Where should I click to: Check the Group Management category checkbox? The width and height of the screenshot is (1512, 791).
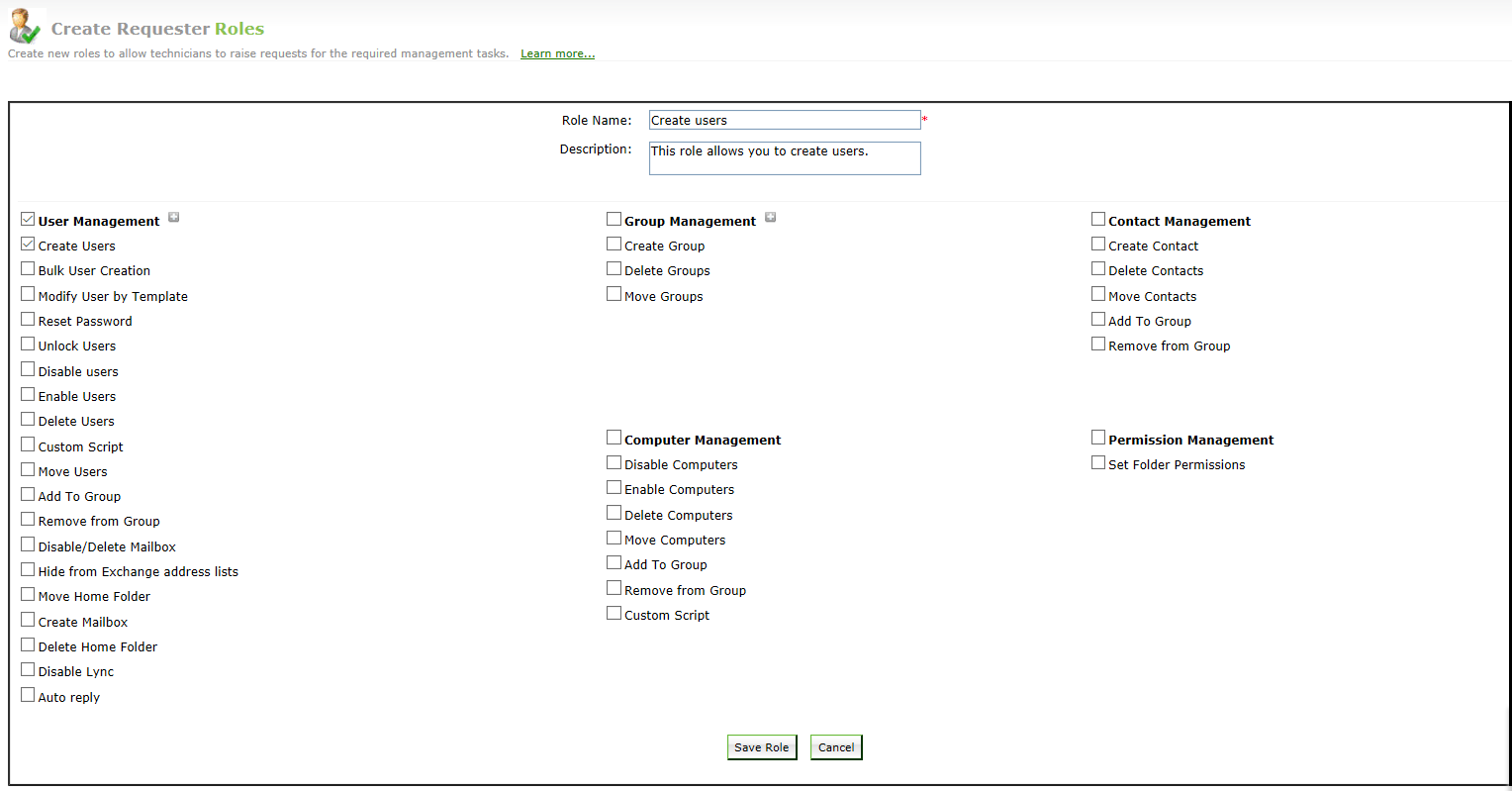pyautogui.click(x=614, y=219)
